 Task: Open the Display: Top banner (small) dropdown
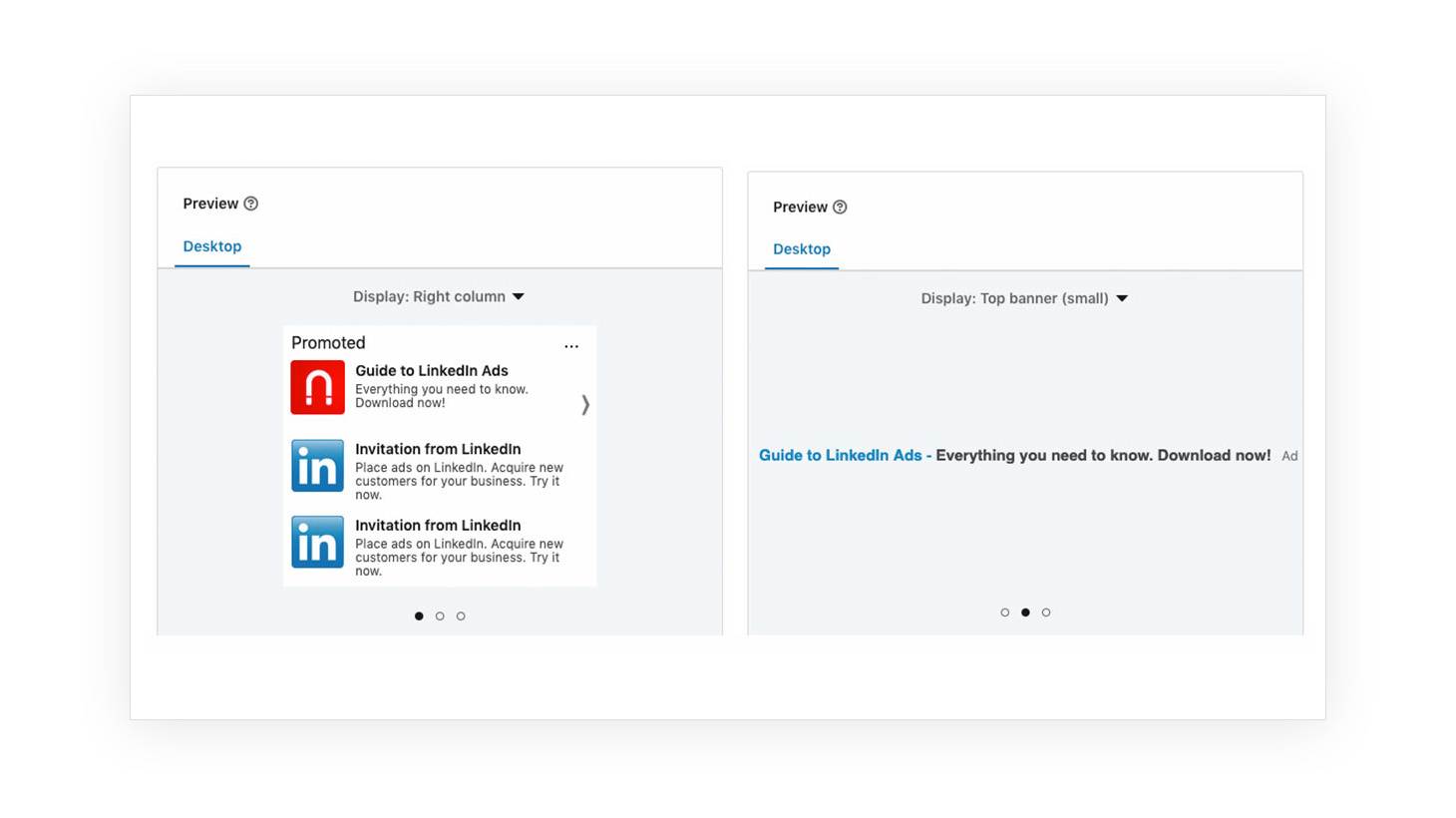point(1024,298)
